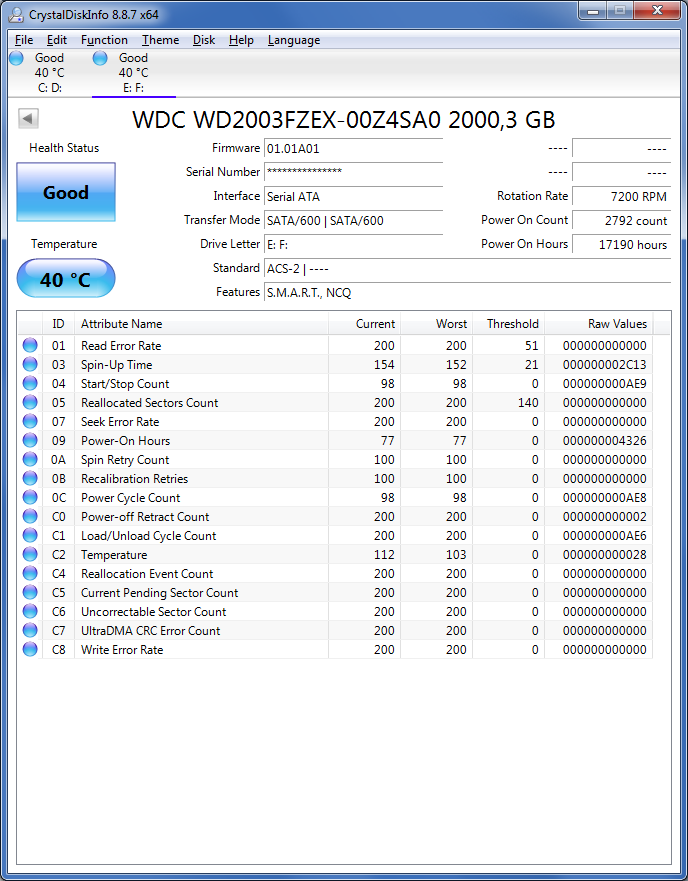
Task: Open the Language menu
Action: [294, 40]
